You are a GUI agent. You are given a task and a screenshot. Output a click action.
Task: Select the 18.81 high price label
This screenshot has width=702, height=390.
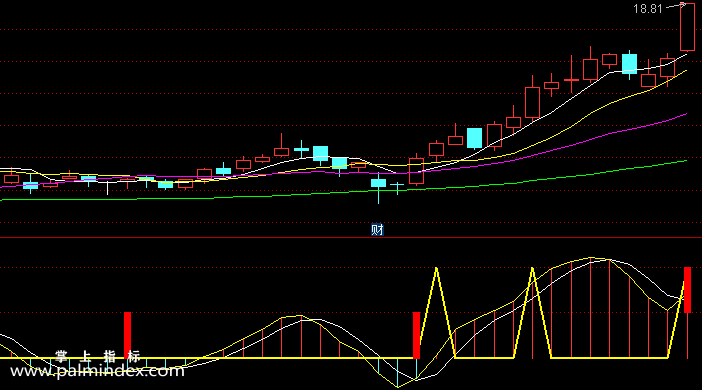647,9
